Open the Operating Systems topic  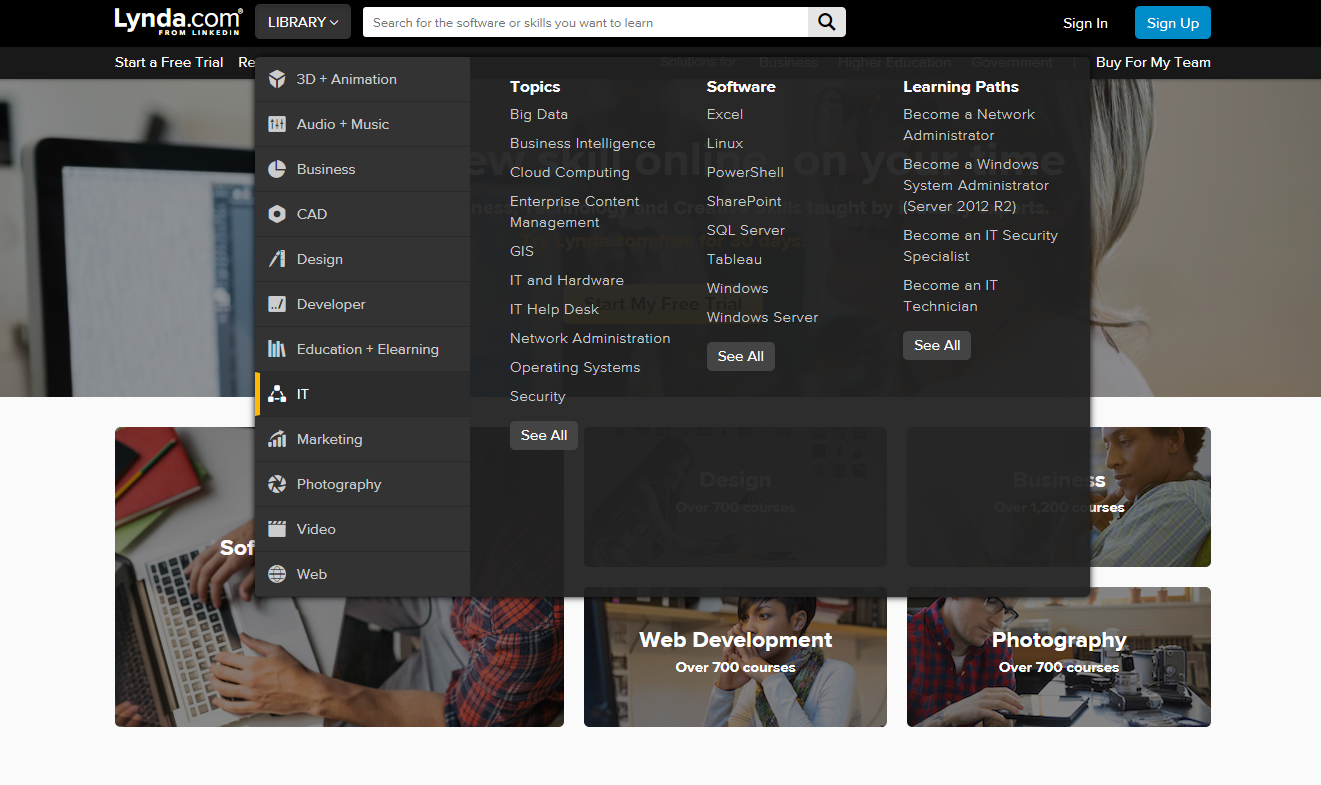click(x=575, y=367)
